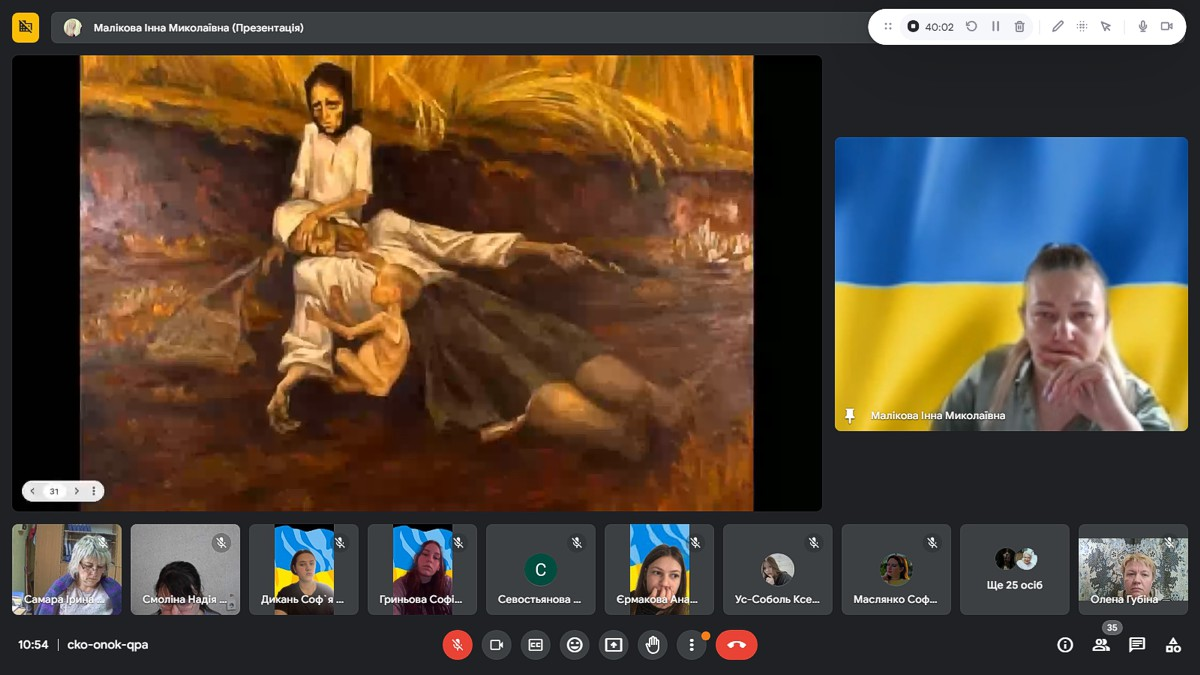The image size is (1200, 675).
Task: Toggle the Meet camera button
Action: [x=497, y=645]
